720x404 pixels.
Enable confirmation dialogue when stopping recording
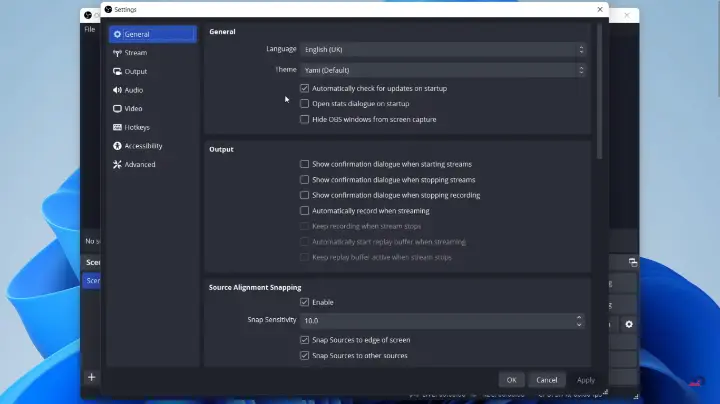point(304,195)
